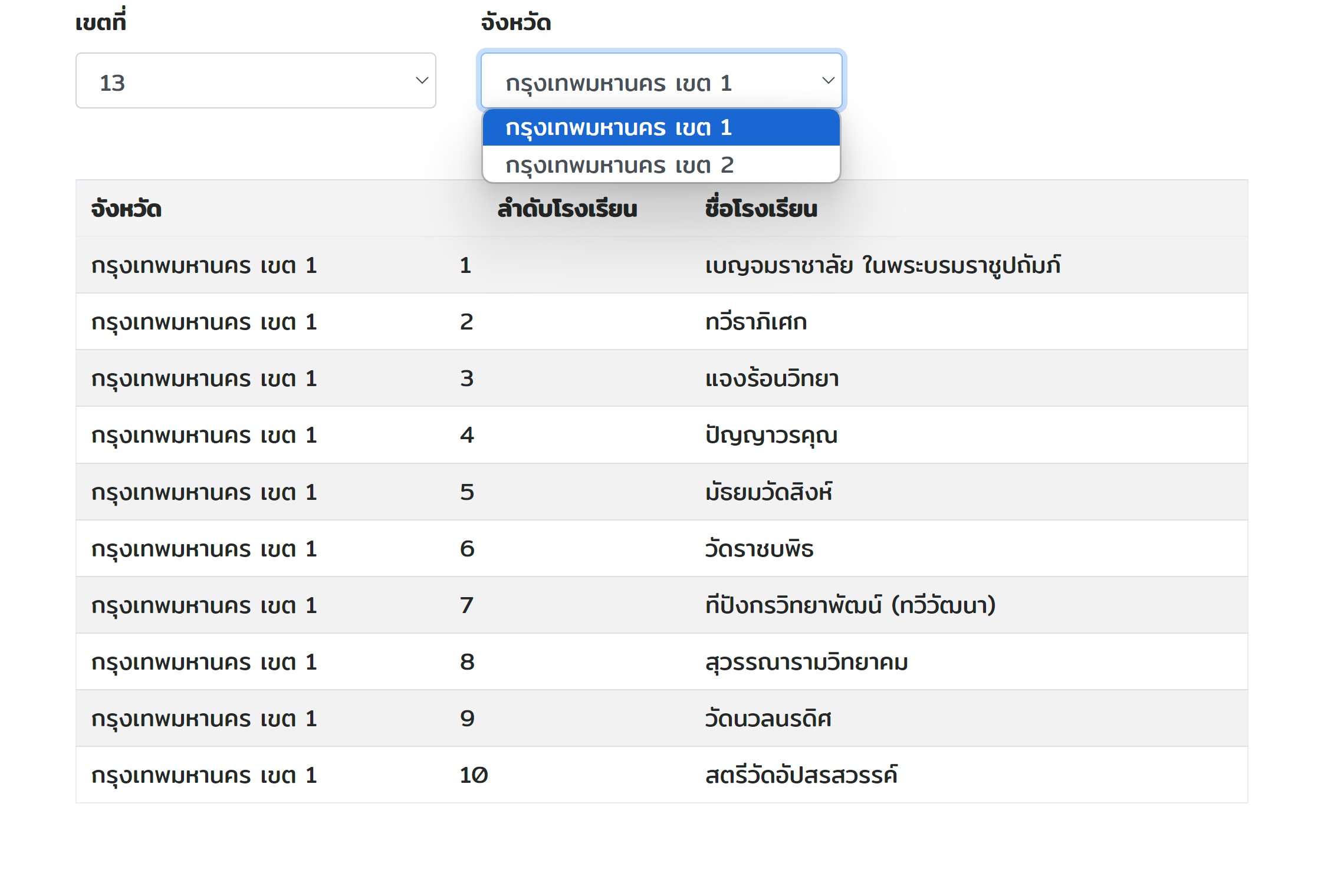Click school name ทวีธาภิเศก
Image resolution: width=1321 pixels, height=896 pixels.
756,322
